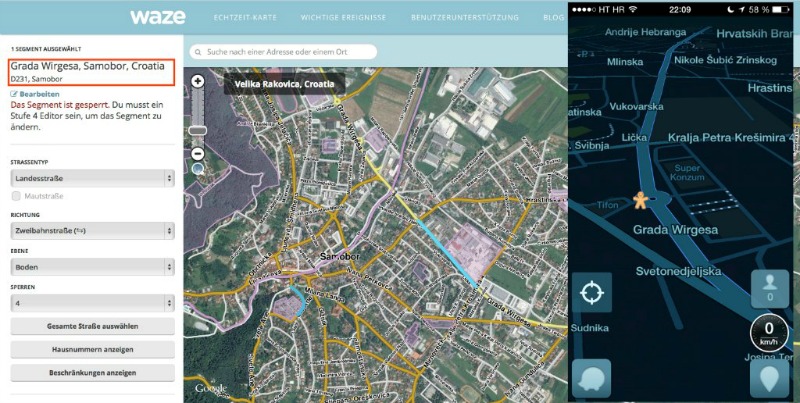The height and width of the screenshot is (403, 800).
Task: Click the Samobor town label on map
Action: pos(340,256)
